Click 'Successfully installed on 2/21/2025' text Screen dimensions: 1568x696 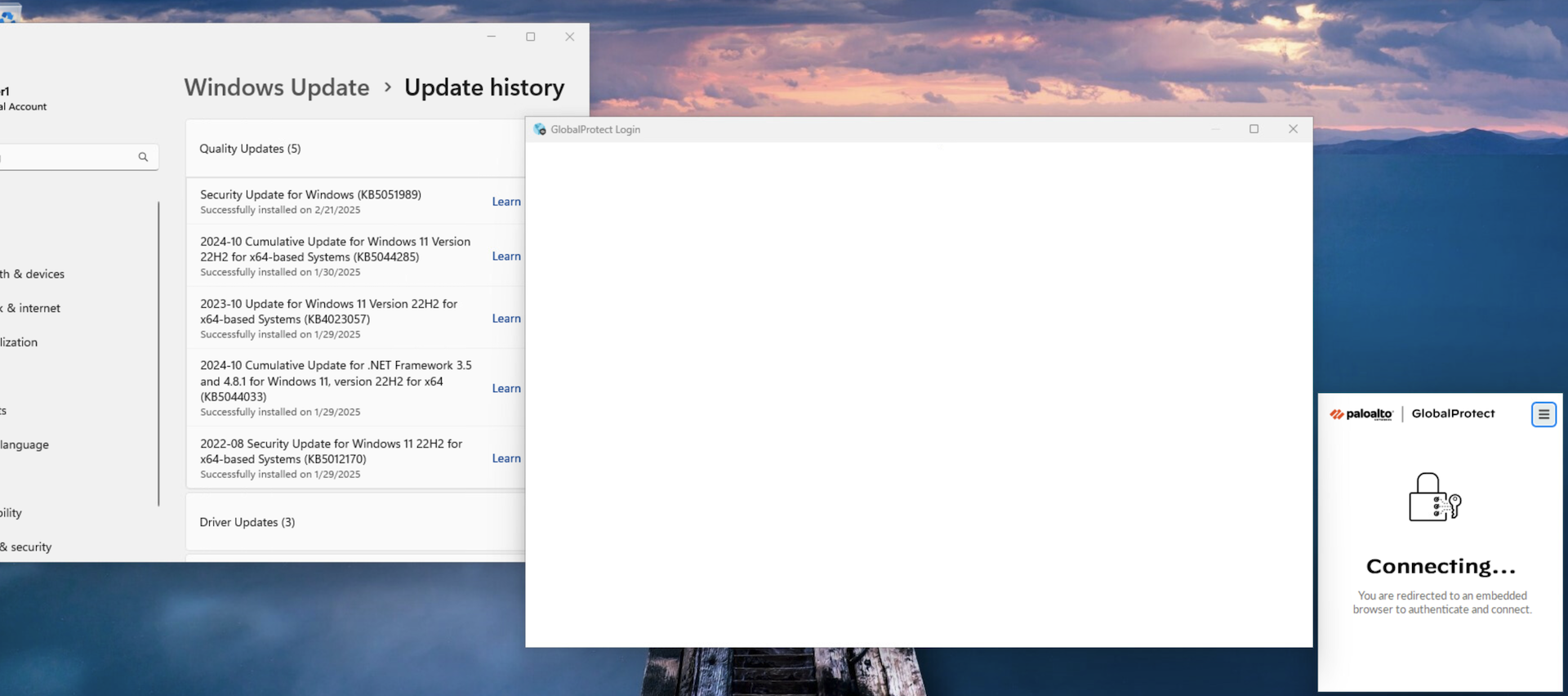click(280, 210)
